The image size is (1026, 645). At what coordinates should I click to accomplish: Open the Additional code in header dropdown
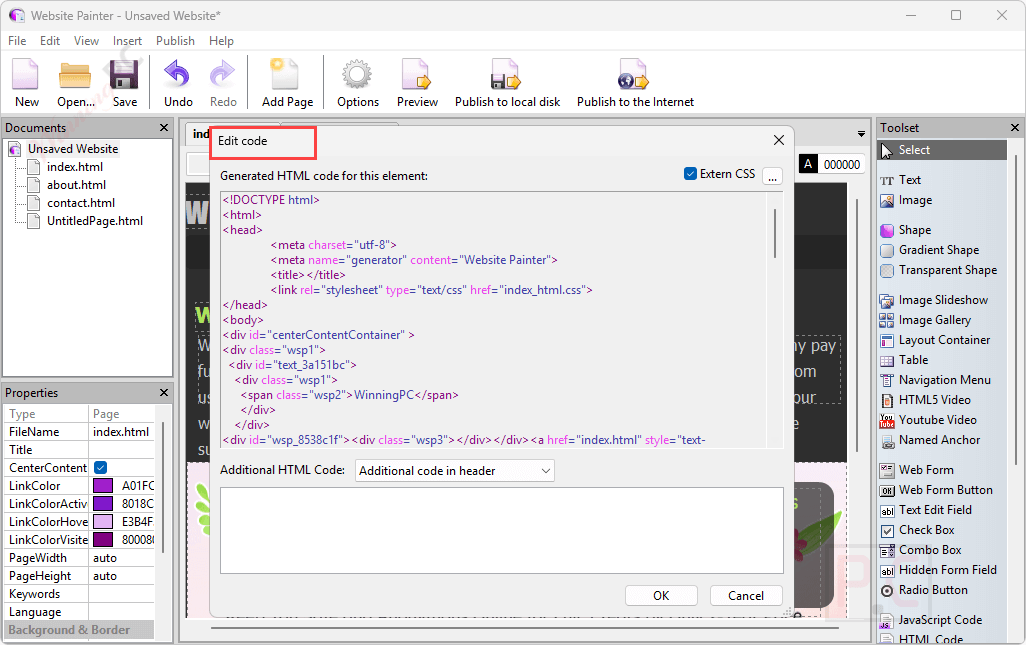pos(455,471)
